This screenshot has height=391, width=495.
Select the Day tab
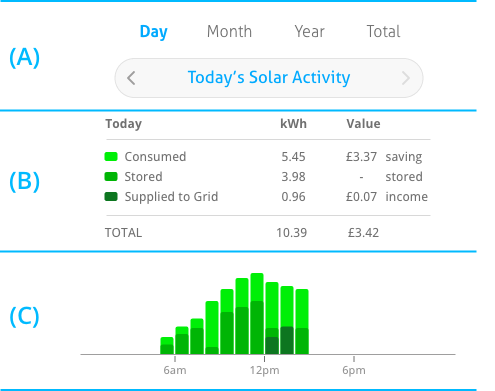pos(154,32)
